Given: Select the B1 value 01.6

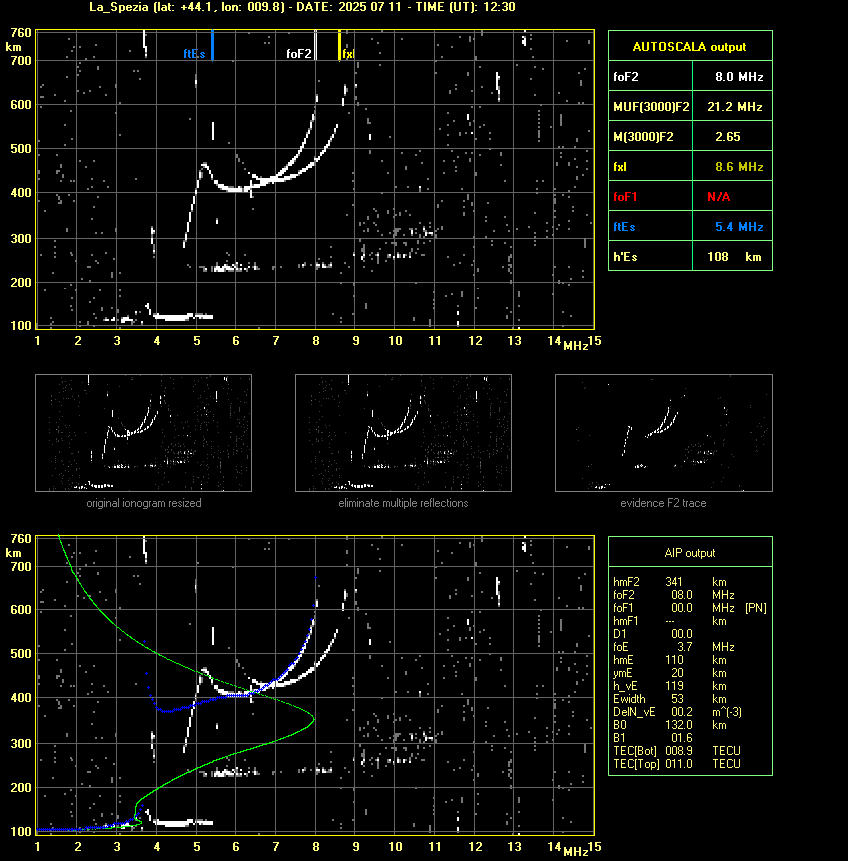Looking at the screenshot, I should click(682, 738).
